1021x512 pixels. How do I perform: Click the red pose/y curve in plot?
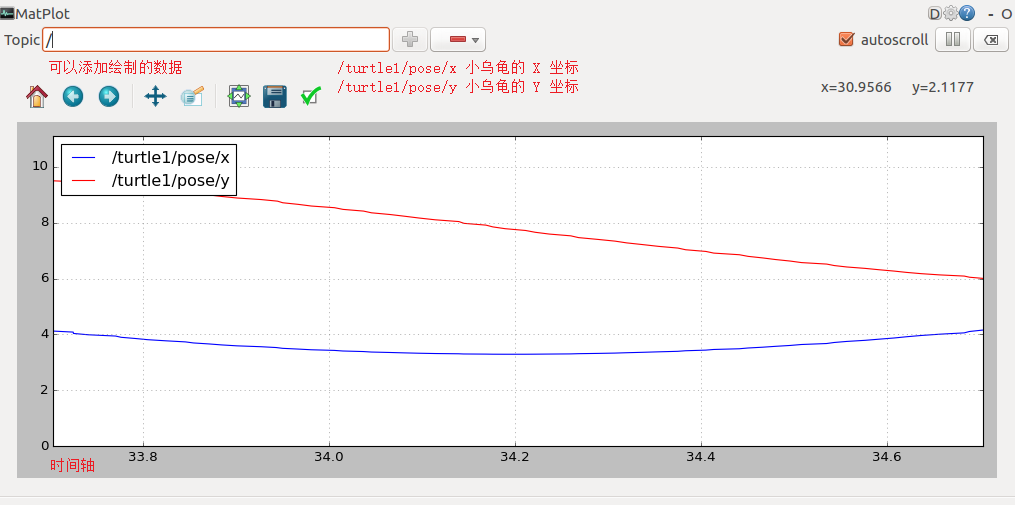516,229
